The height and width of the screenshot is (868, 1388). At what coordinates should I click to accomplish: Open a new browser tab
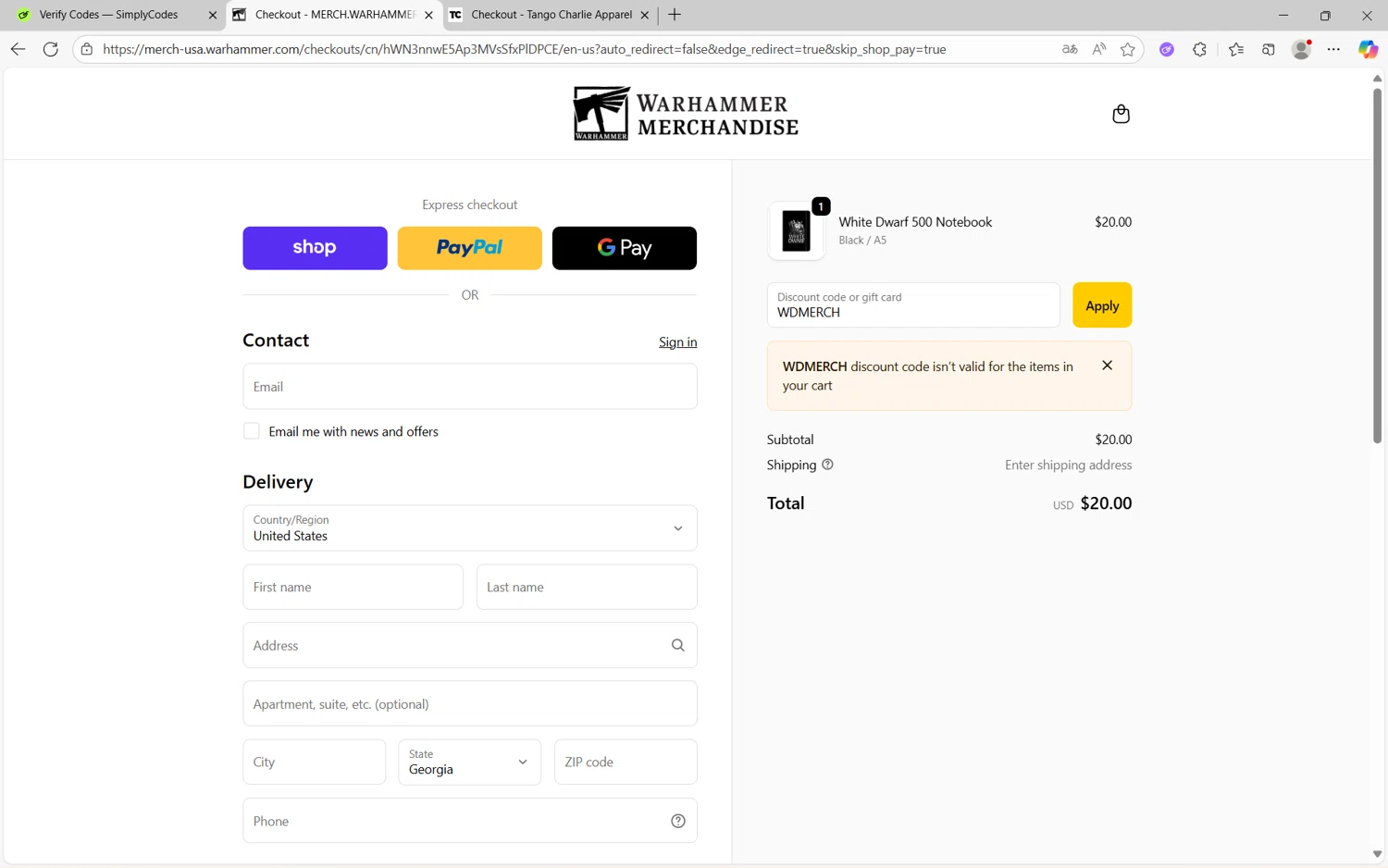[675, 15]
